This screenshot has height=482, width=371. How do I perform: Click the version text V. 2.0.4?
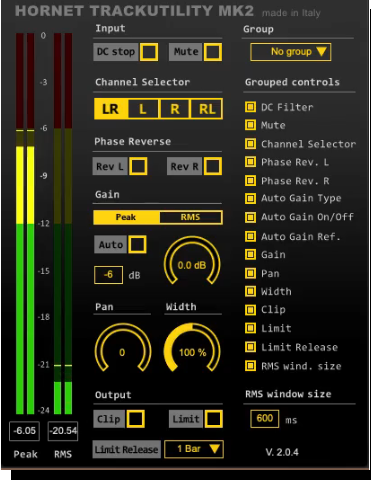click(x=282, y=452)
